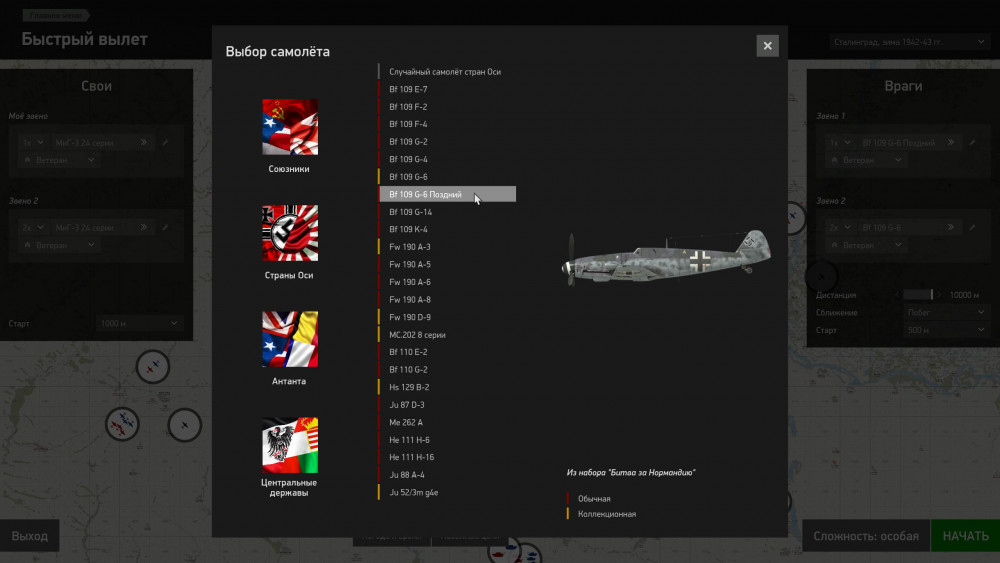Go back via Главное меню breadcrumb
Image resolution: width=1000 pixels, height=563 pixels.
(x=56, y=15)
